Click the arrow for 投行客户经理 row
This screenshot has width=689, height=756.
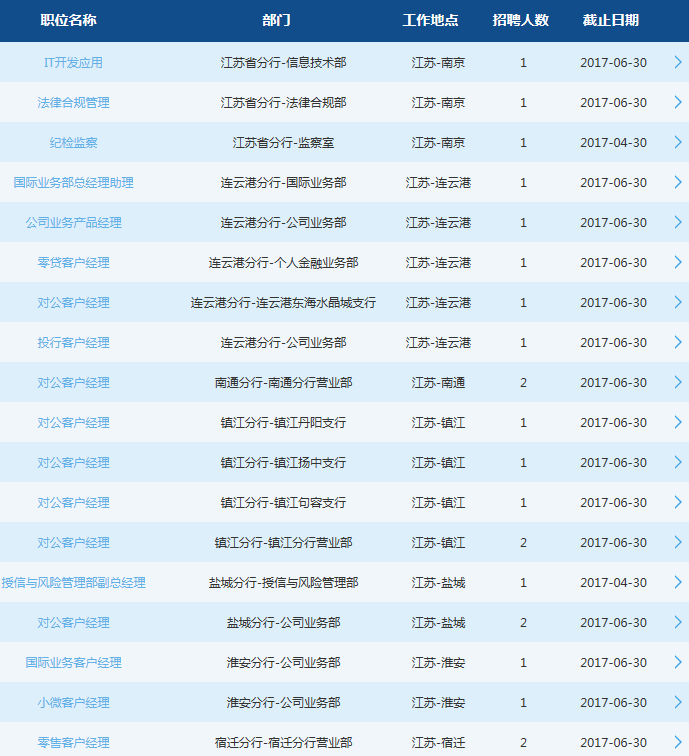(677, 342)
